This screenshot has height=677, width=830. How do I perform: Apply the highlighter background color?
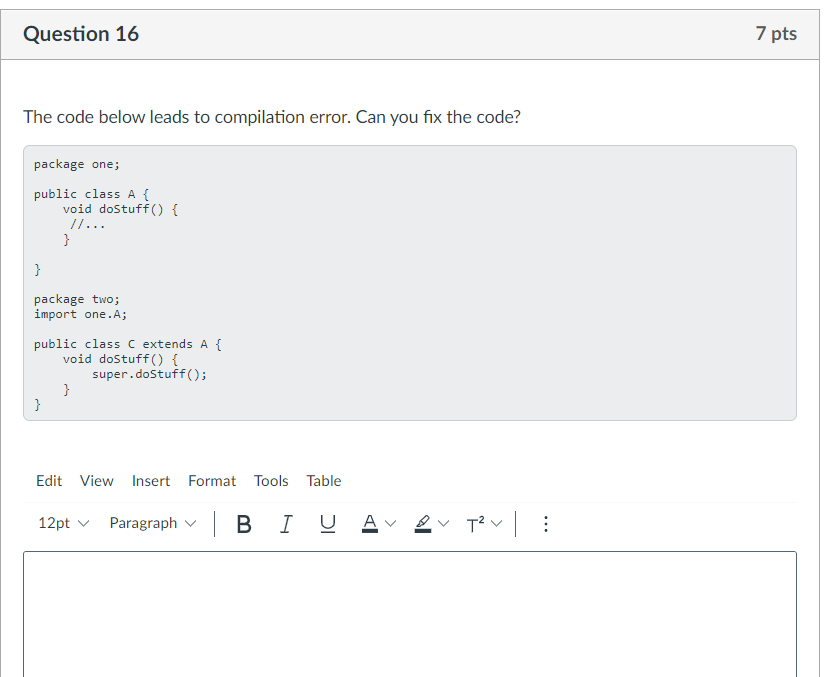point(422,523)
